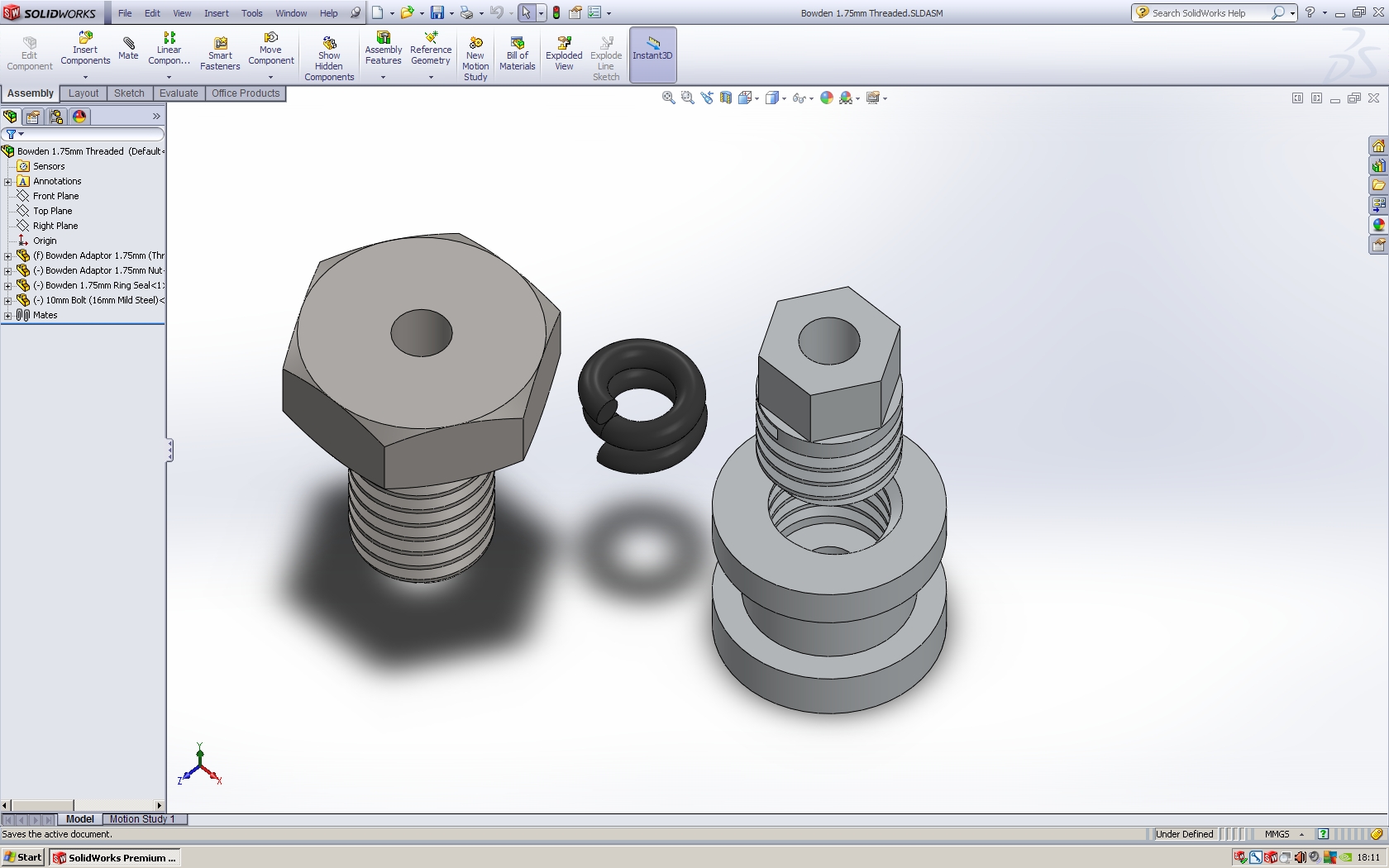
Task: Click the Options checklist icon
Action: [594, 12]
